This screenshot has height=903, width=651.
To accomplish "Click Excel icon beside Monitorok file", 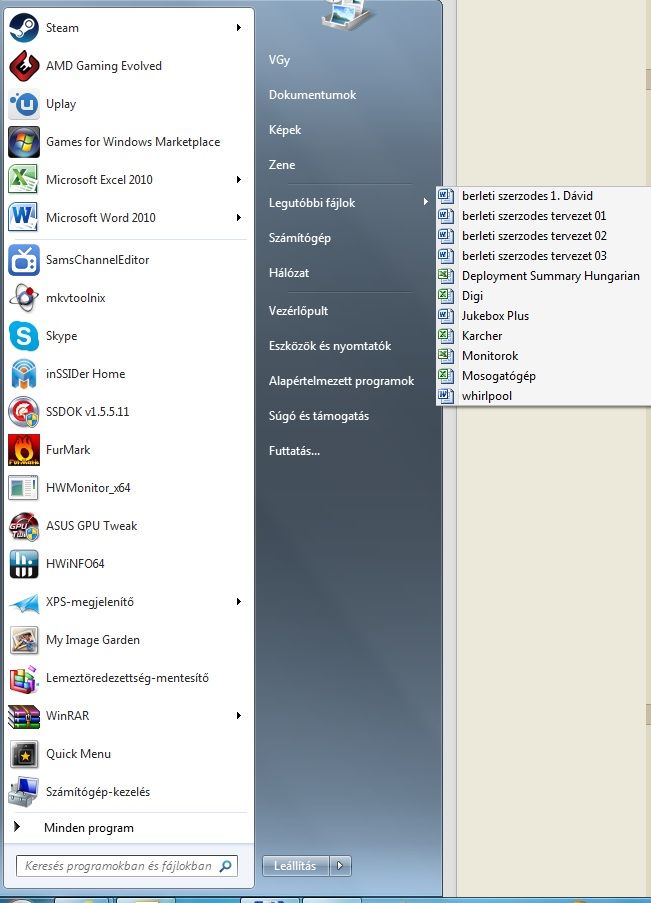I will pos(446,355).
